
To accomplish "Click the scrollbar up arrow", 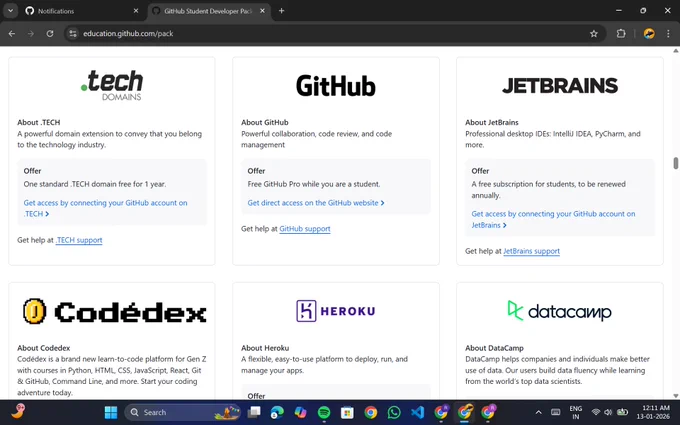I will pos(676,51).
